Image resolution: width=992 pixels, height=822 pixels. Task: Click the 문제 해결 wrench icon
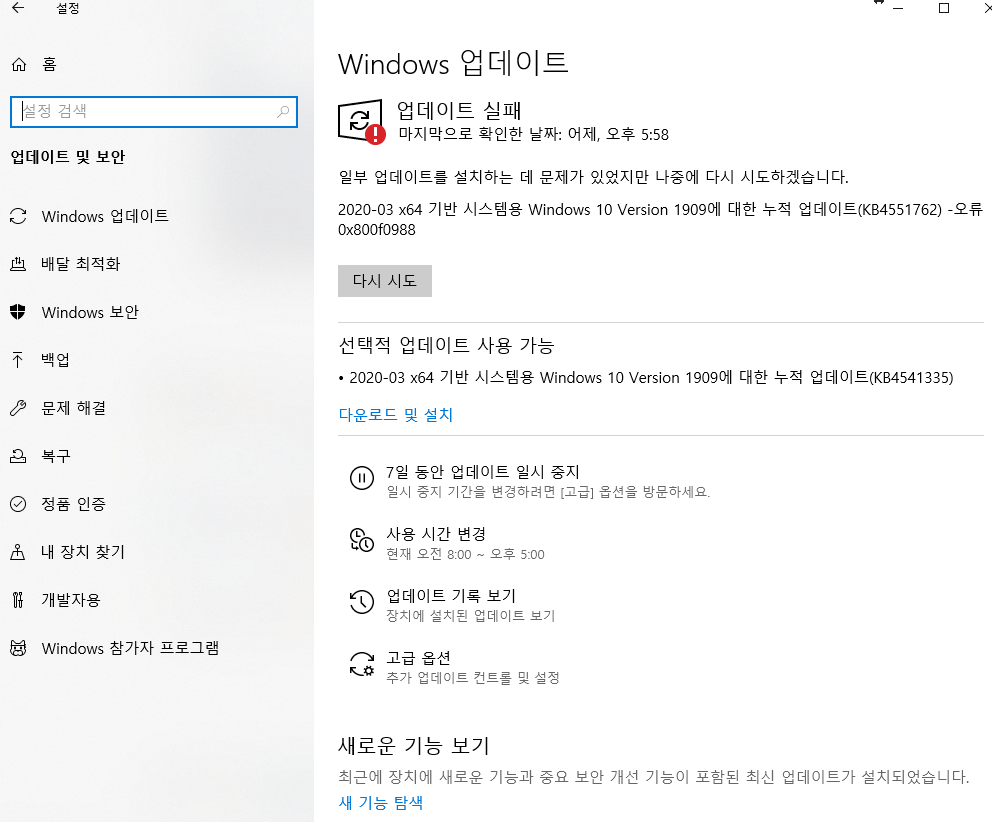[x=18, y=408]
